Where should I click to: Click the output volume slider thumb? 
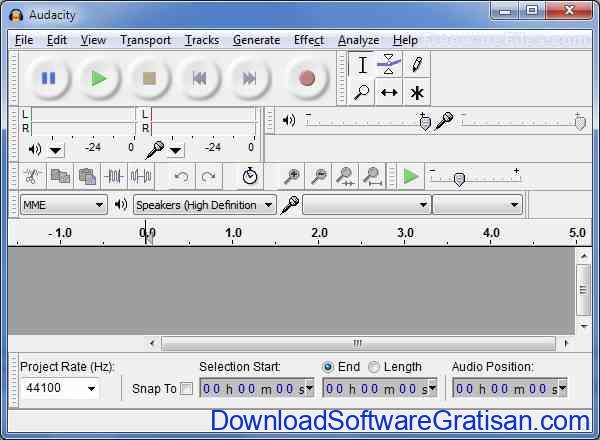pos(425,123)
